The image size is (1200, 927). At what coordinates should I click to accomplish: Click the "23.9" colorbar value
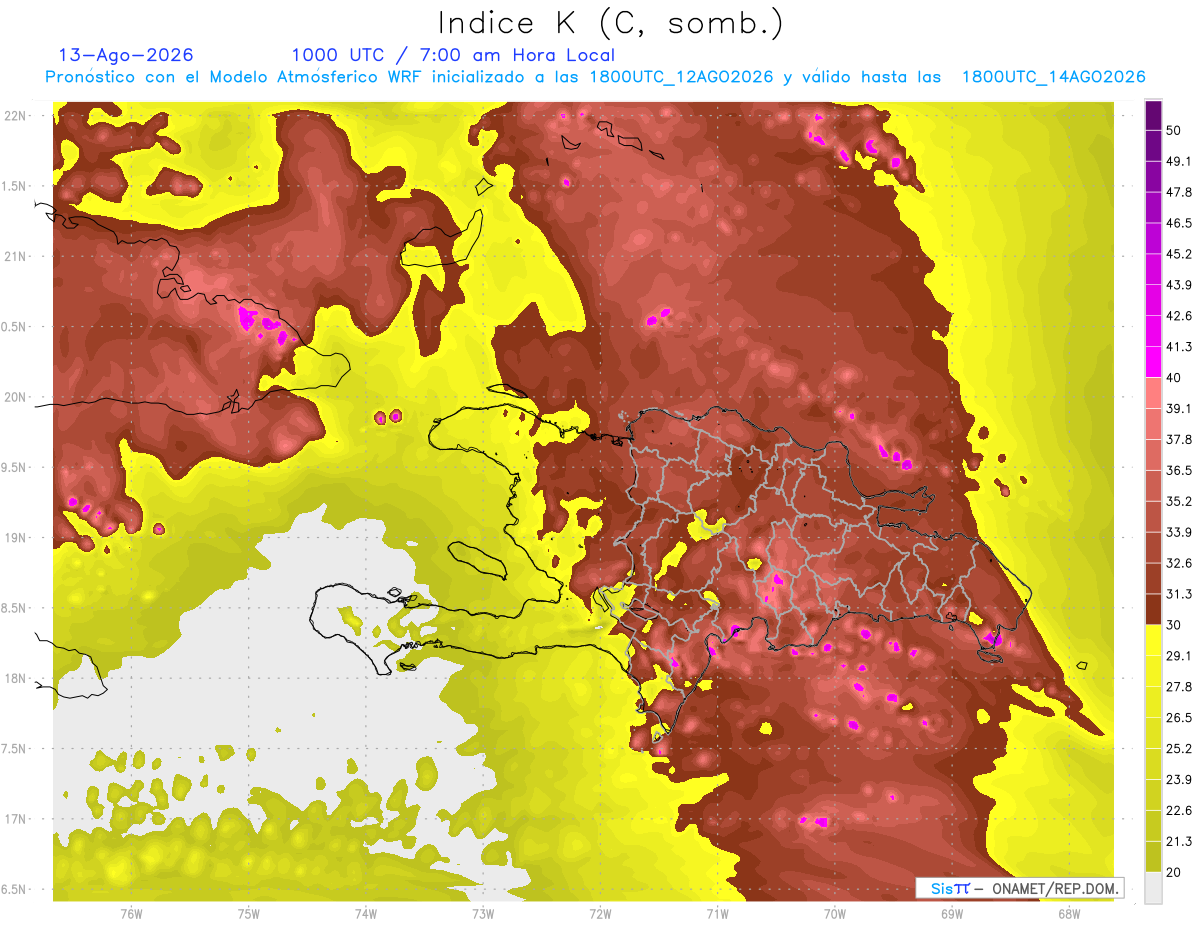tap(1179, 780)
